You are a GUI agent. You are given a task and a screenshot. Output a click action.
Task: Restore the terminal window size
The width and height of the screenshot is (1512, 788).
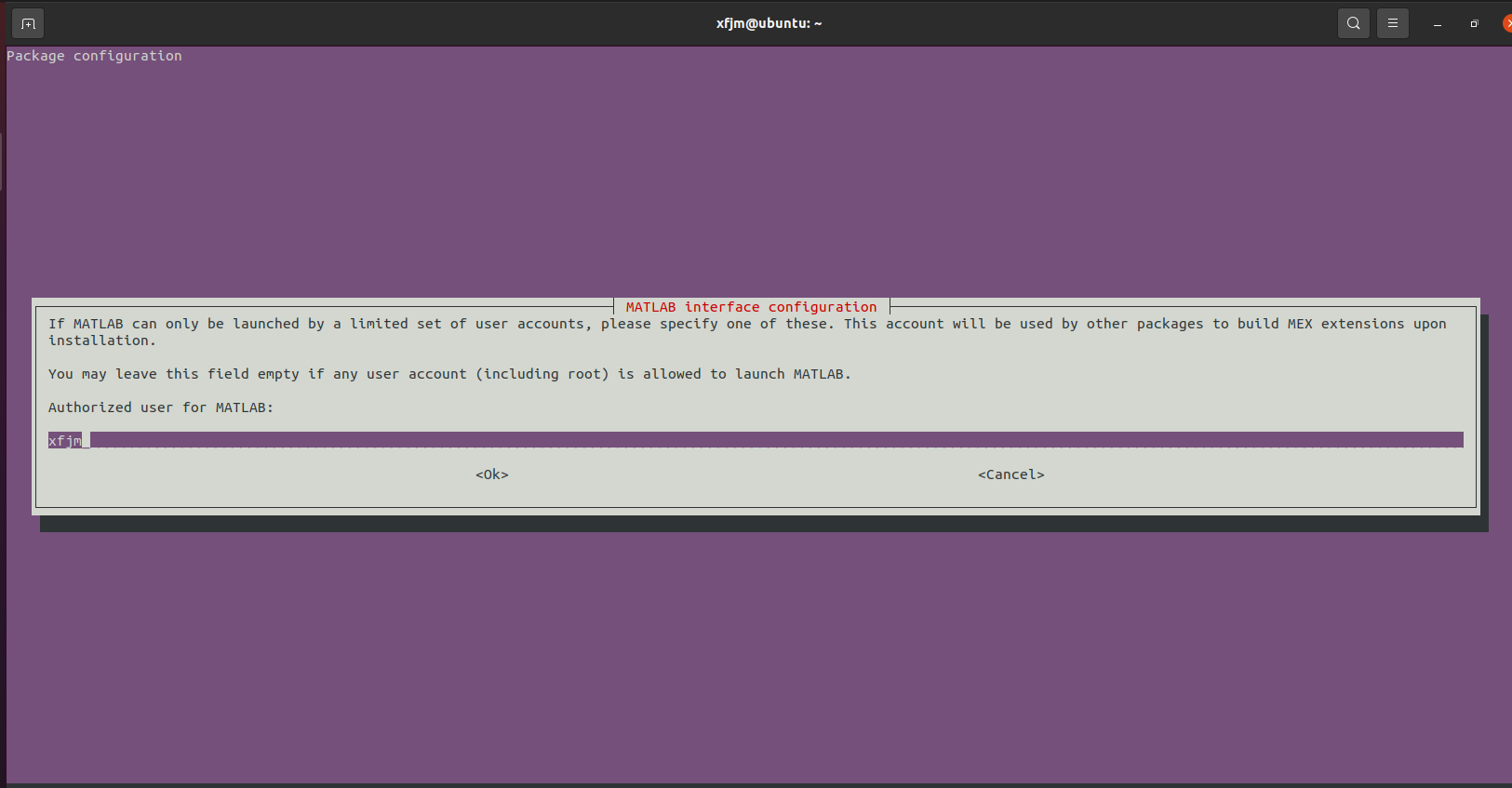[x=1474, y=24]
